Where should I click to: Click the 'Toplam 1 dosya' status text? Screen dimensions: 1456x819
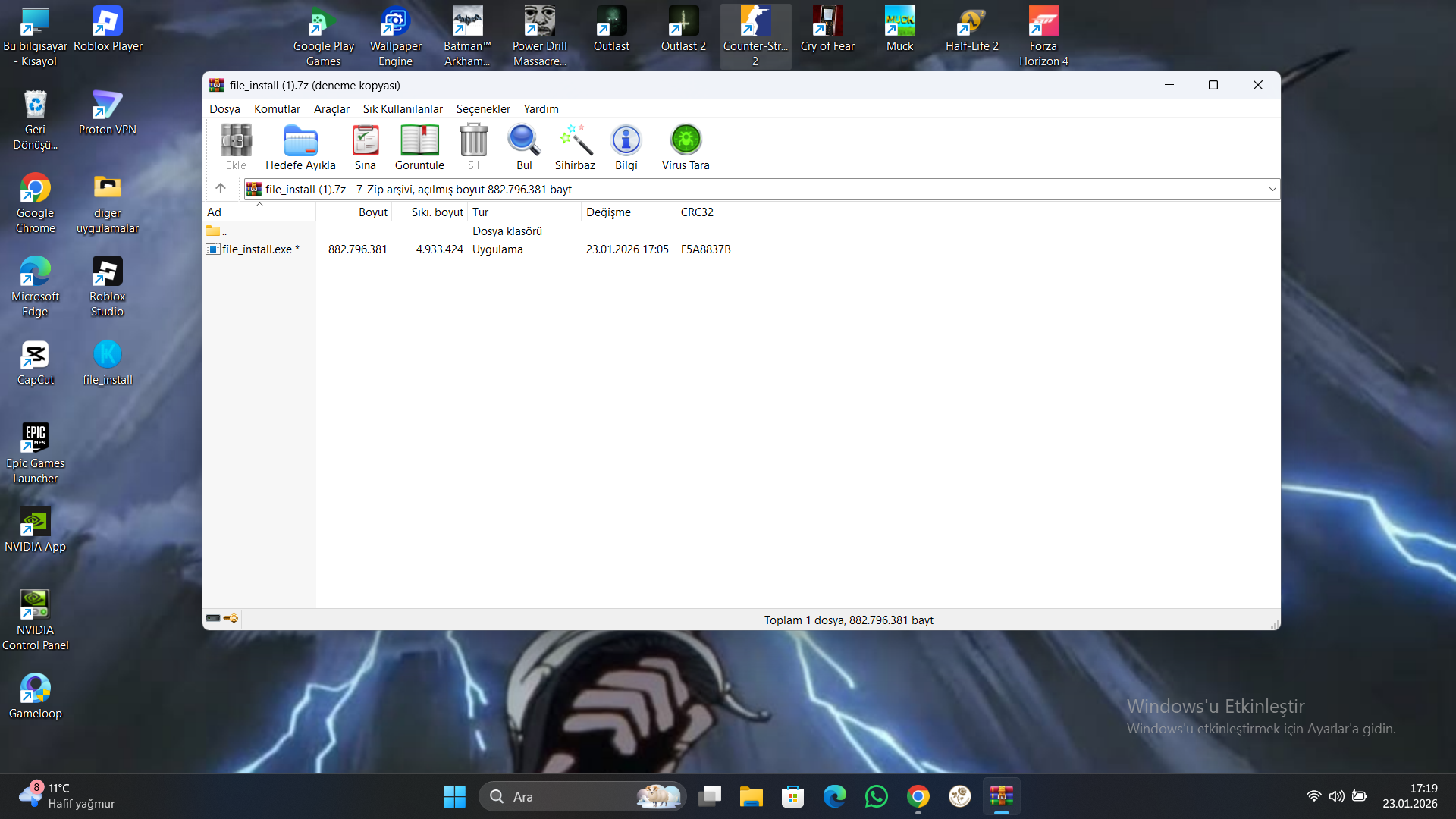coord(849,620)
